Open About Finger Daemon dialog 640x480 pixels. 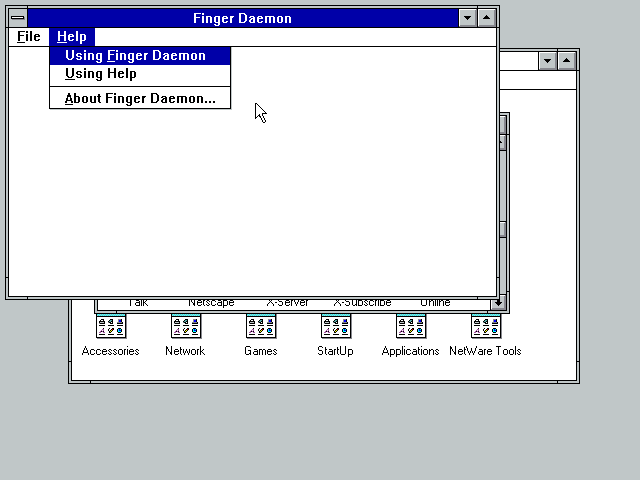tap(140, 98)
